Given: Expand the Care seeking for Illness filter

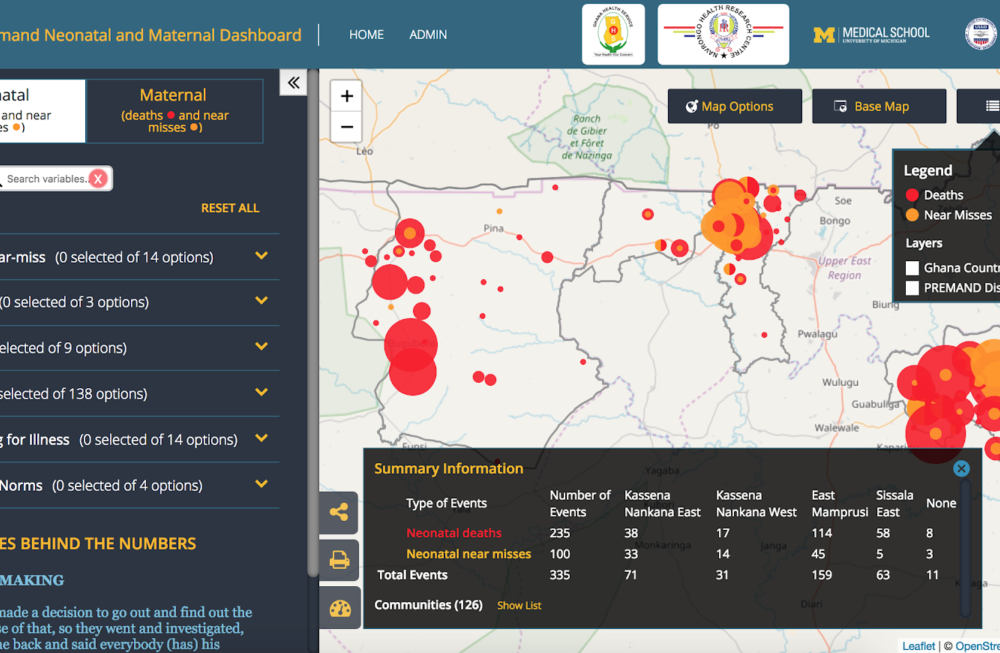Looking at the screenshot, I should click(262, 439).
